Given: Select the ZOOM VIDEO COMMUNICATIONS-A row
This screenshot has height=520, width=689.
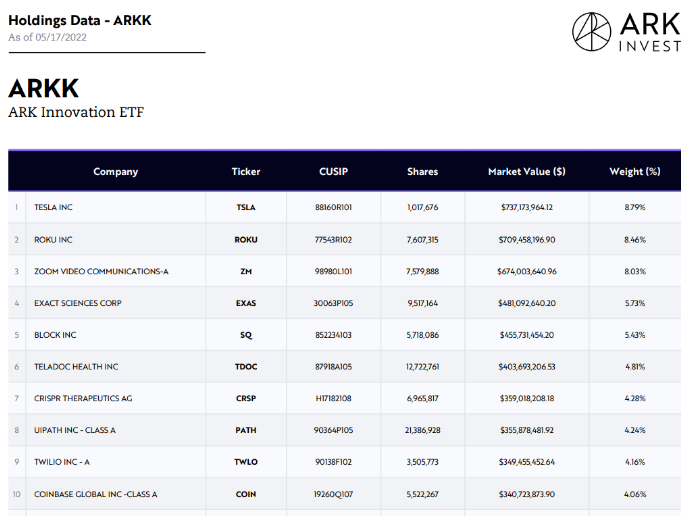Looking at the screenshot, I should [x=344, y=271].
